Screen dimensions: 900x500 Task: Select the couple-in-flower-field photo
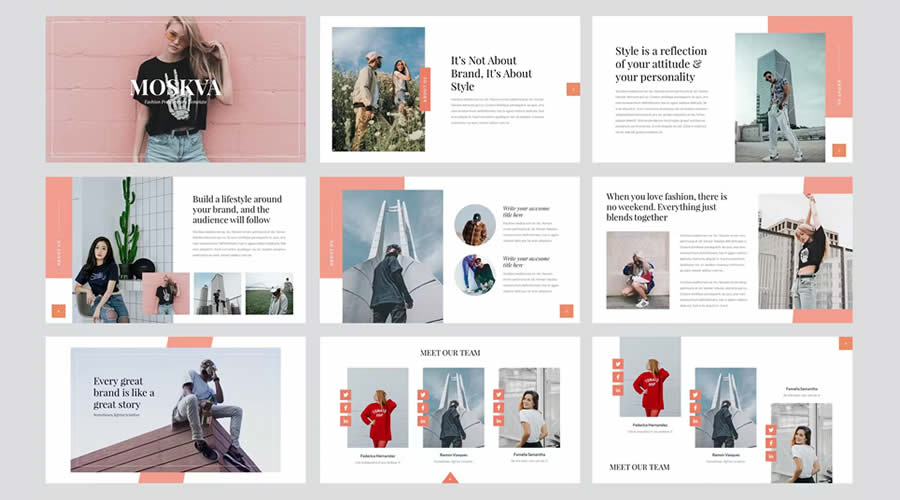click(x=378, y=89)
